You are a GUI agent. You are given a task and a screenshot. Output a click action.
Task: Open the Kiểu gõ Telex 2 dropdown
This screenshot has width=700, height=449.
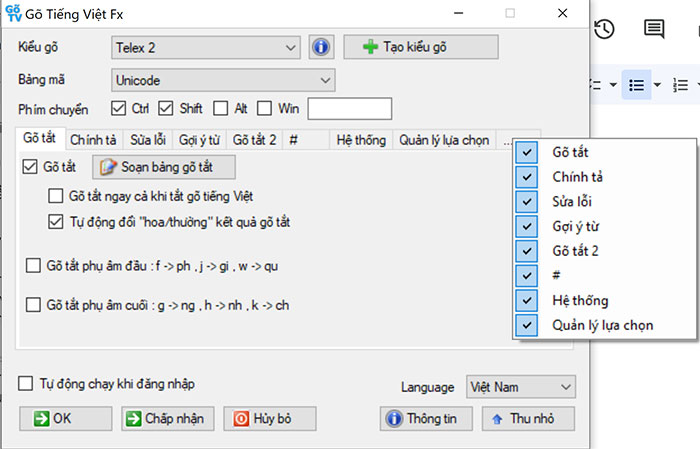click(x=205, y=47)
